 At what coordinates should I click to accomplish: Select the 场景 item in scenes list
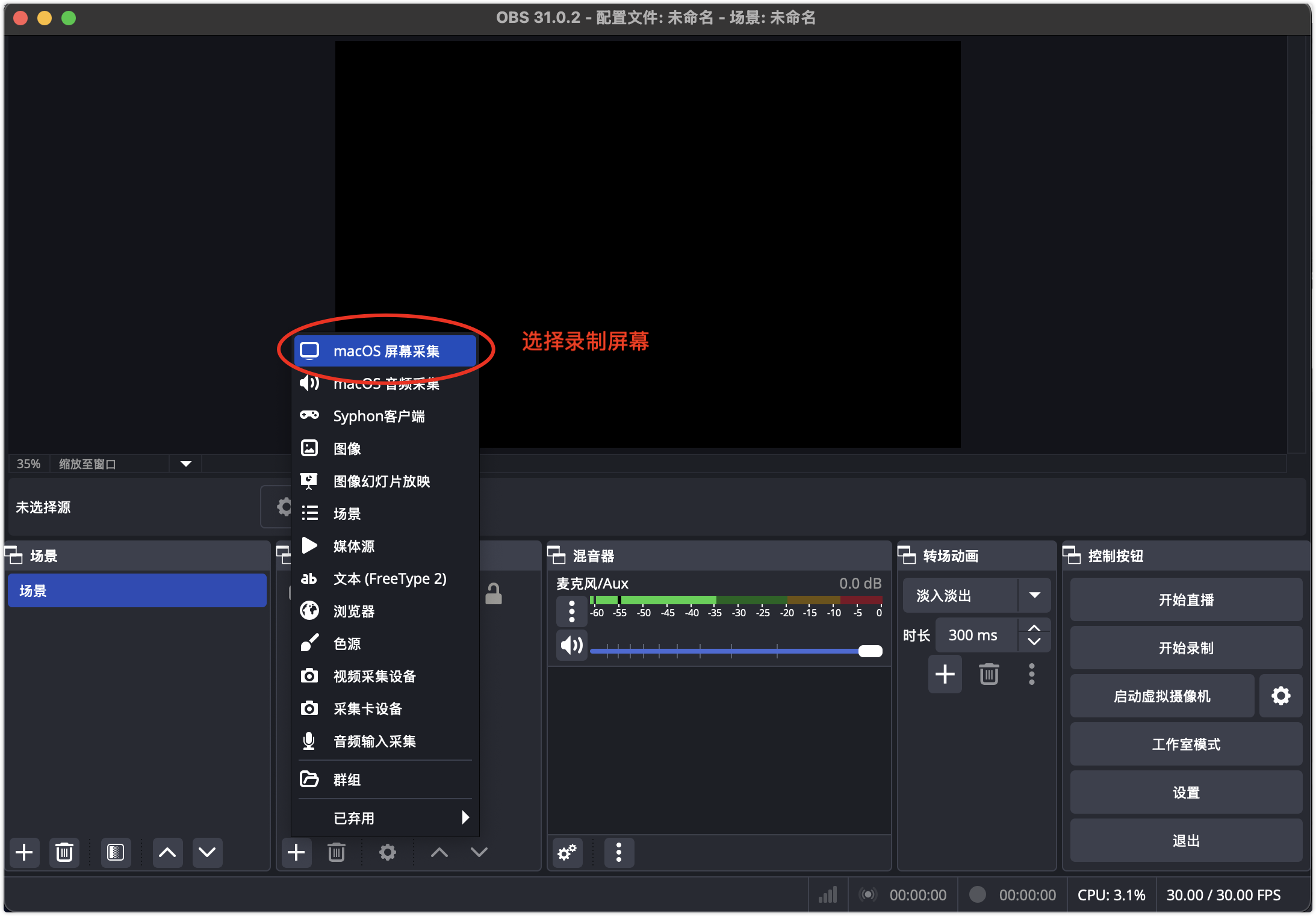pos(137,590)
